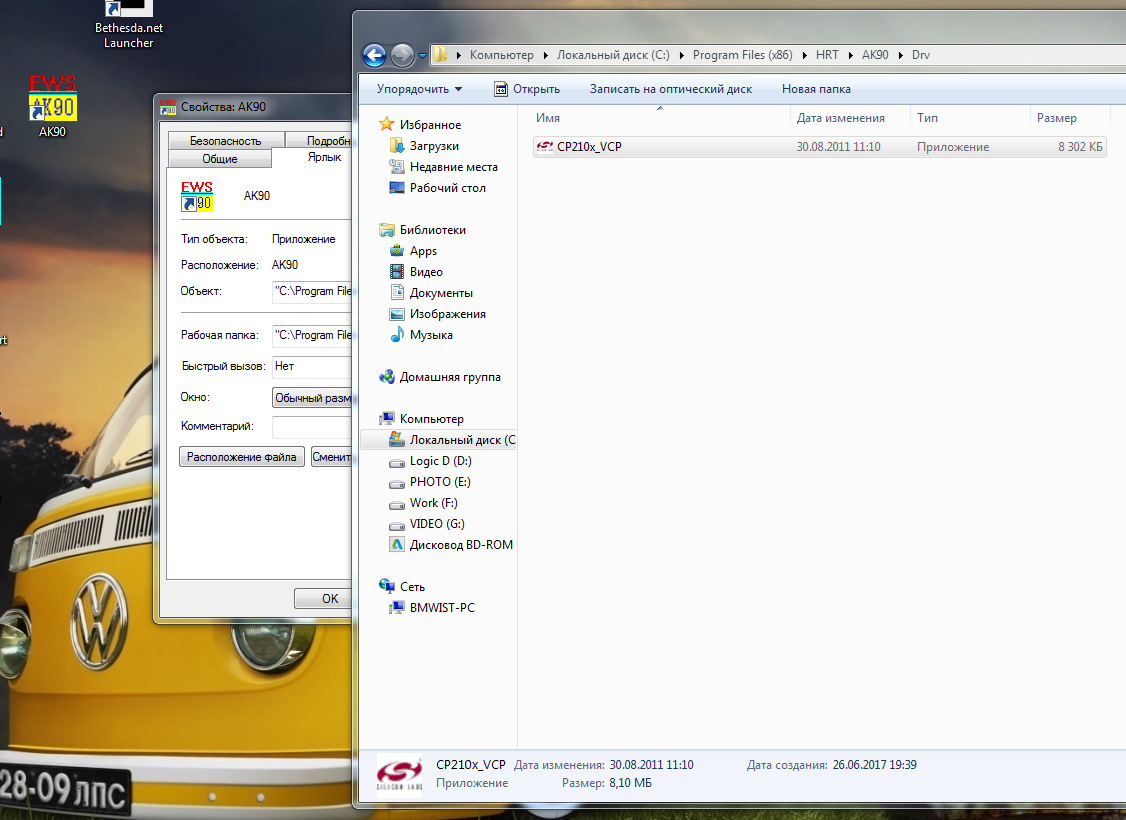This screenshot has width=1126, height=820.
Task: Click the Explorer forward arrow button
Action: pos(402,55)
